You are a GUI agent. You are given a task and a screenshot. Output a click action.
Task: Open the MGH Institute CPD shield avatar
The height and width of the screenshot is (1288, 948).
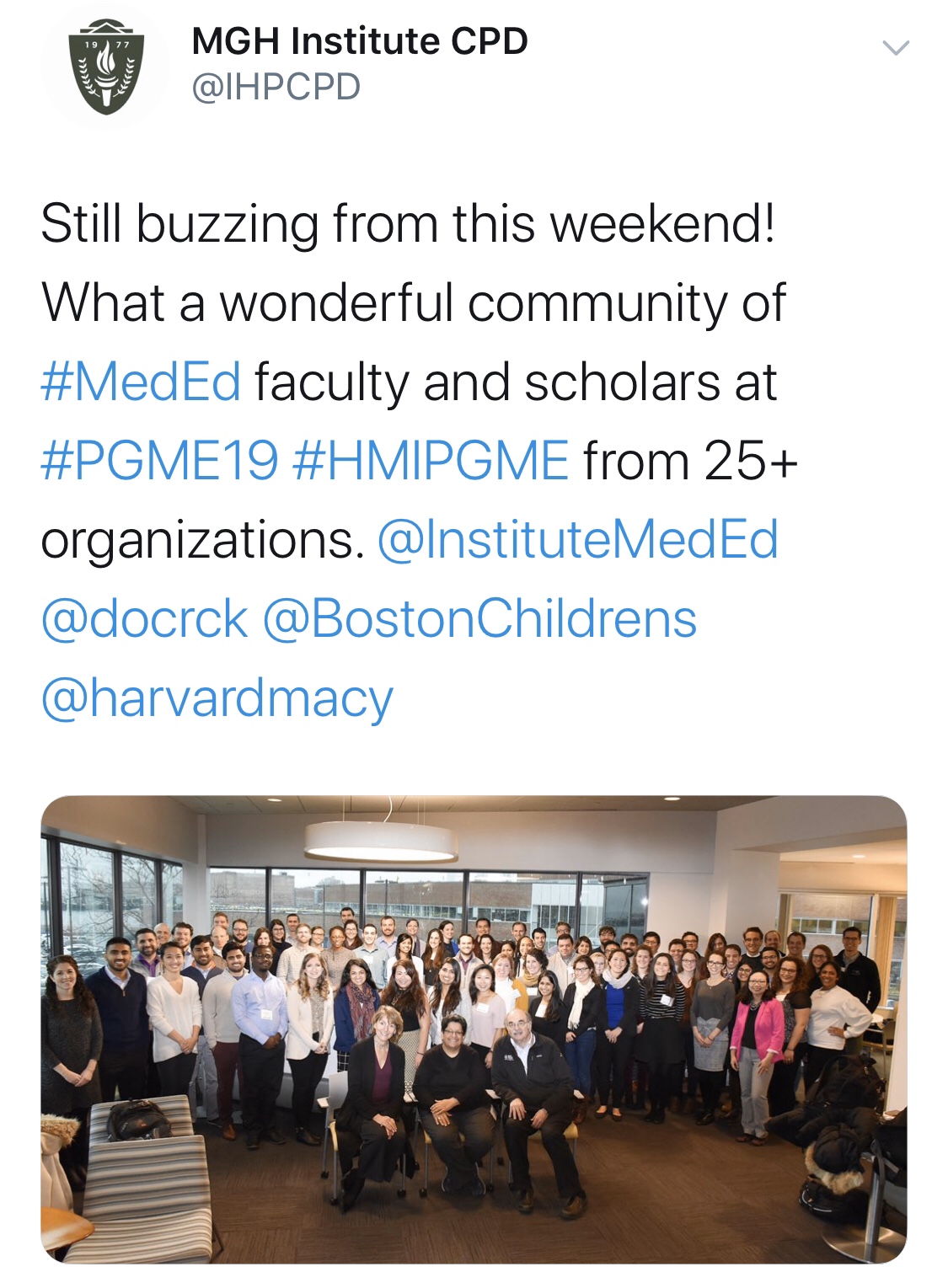click(x=104, y=67)
